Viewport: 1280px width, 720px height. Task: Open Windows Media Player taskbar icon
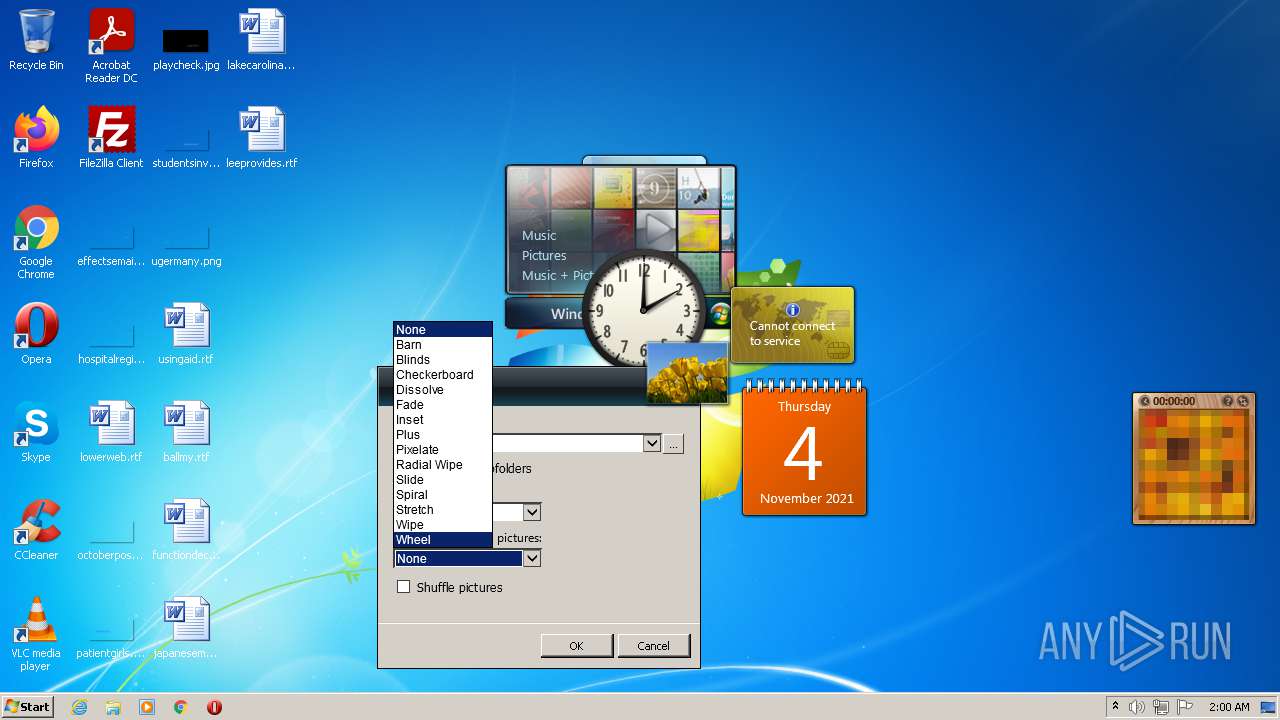[147, 707]
